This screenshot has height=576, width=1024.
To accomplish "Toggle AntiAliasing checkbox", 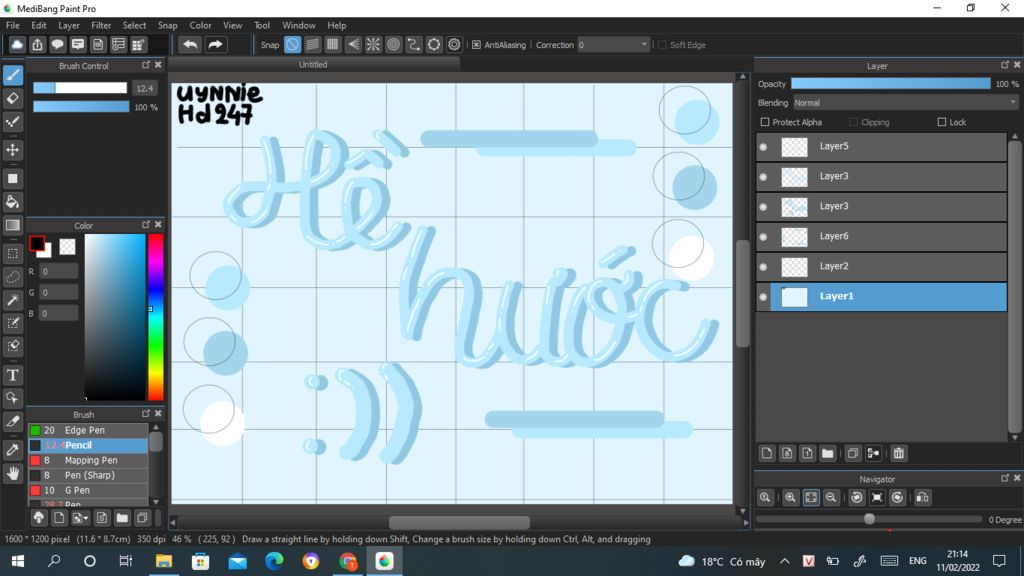I will click(x=476, y=44).
